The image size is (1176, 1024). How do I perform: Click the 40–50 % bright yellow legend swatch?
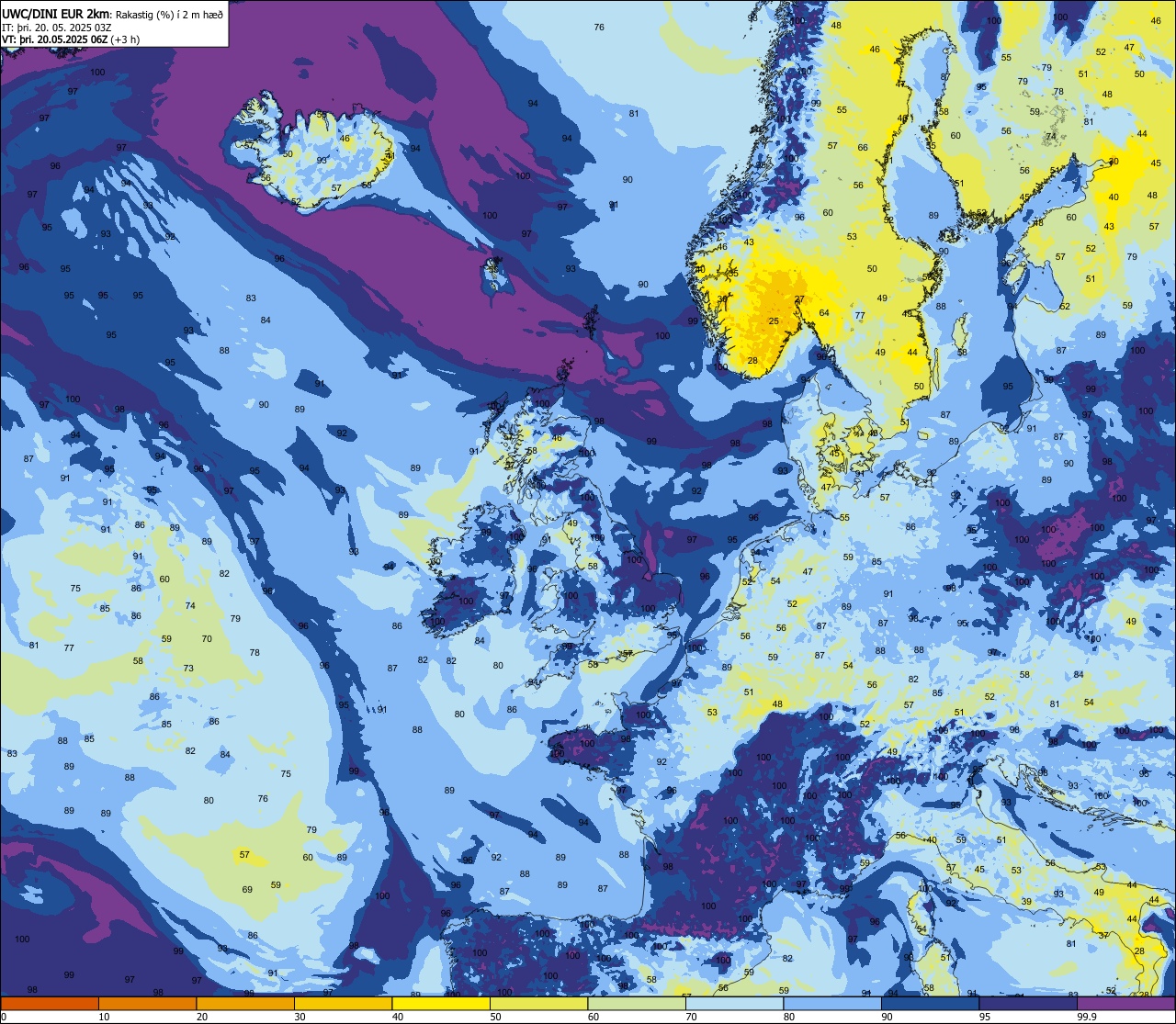[x=441, y=1003]
